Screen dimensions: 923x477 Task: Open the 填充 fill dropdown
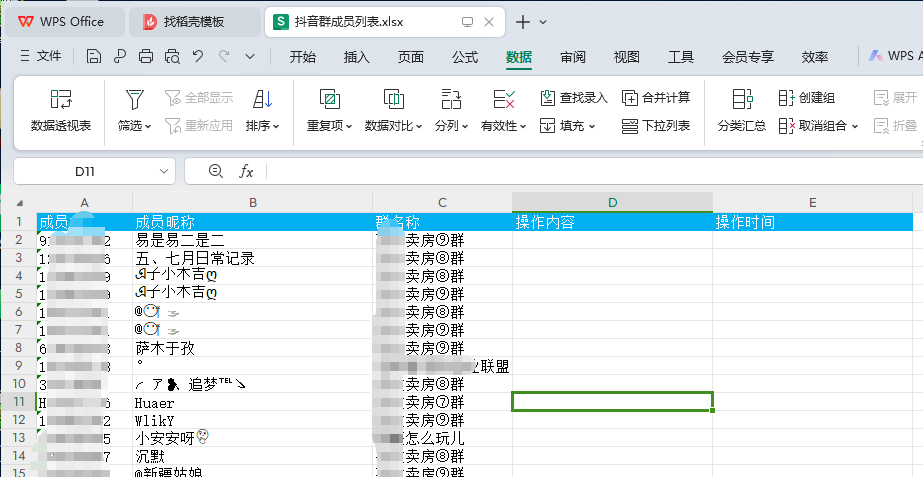pos(568,126)
